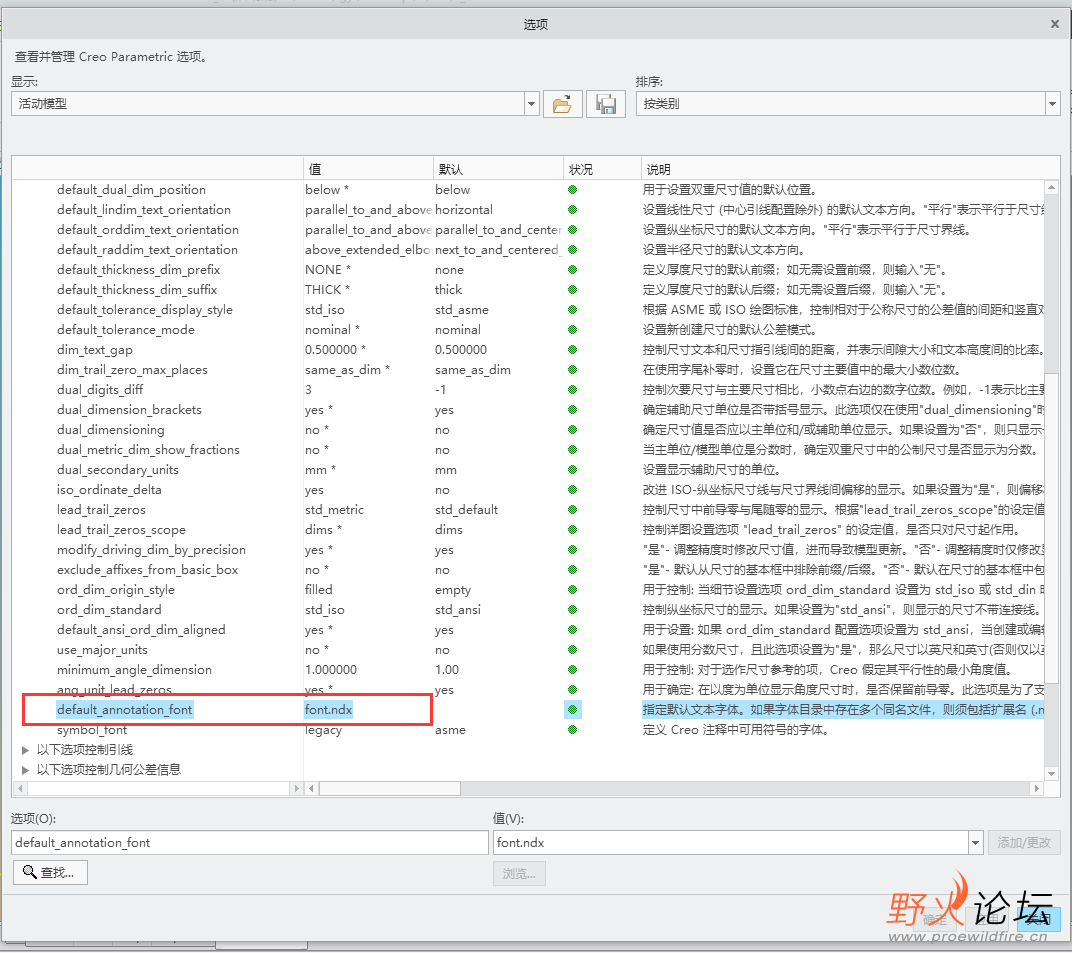Screen dimensions: 1072x953
Task: Select default_raddim_text_orientation option
Action: tap(147, 250)
